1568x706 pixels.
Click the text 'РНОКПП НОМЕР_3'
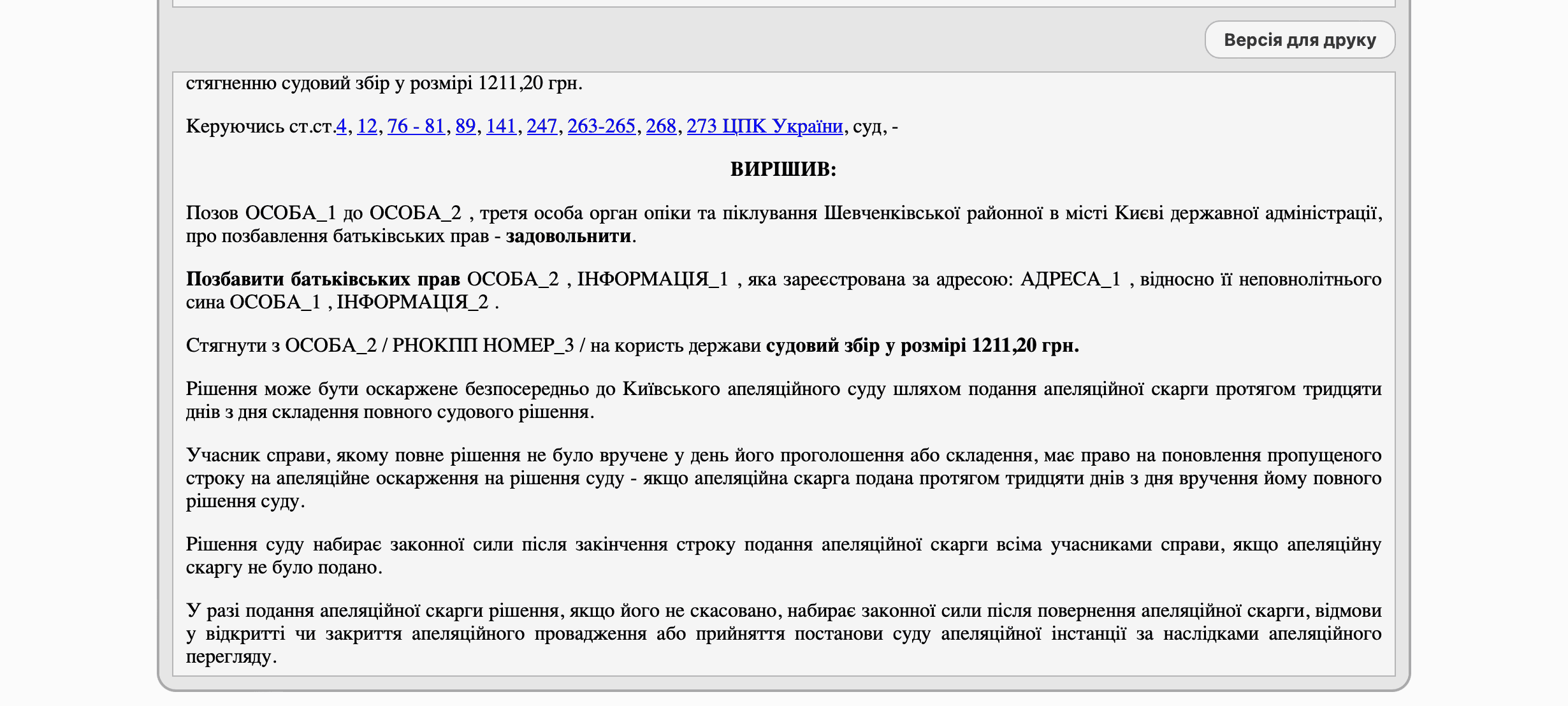483,345
